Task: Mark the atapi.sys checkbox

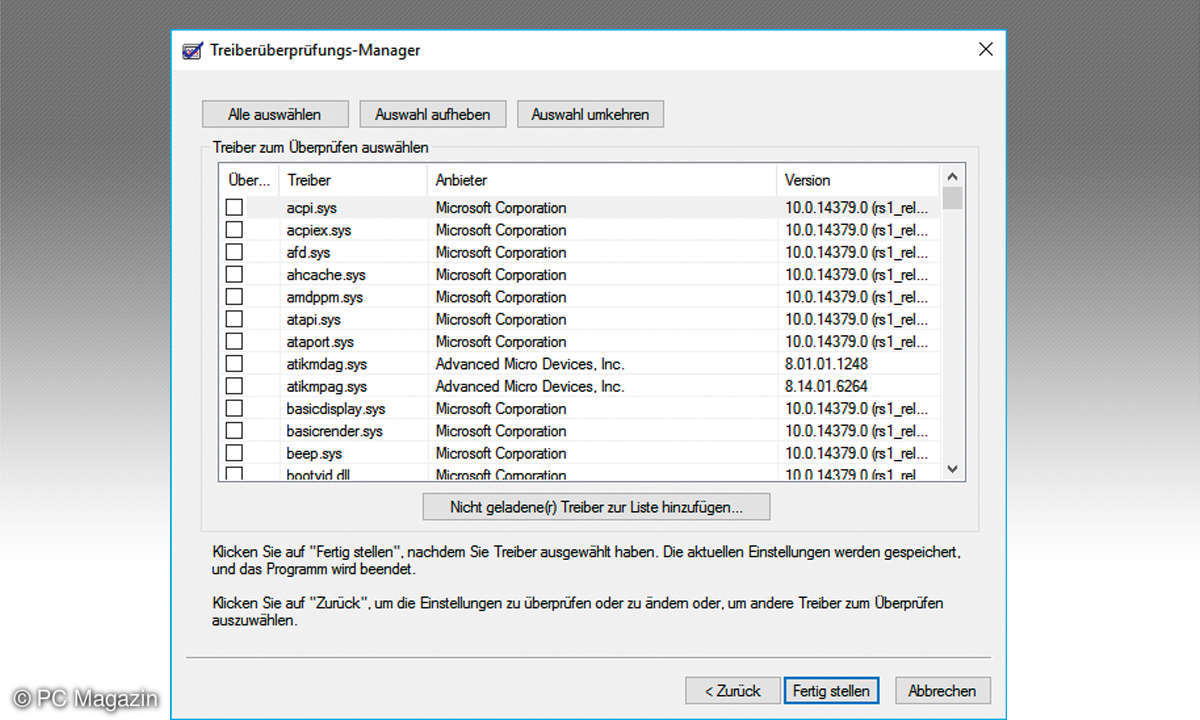Action: coord(234,319)
